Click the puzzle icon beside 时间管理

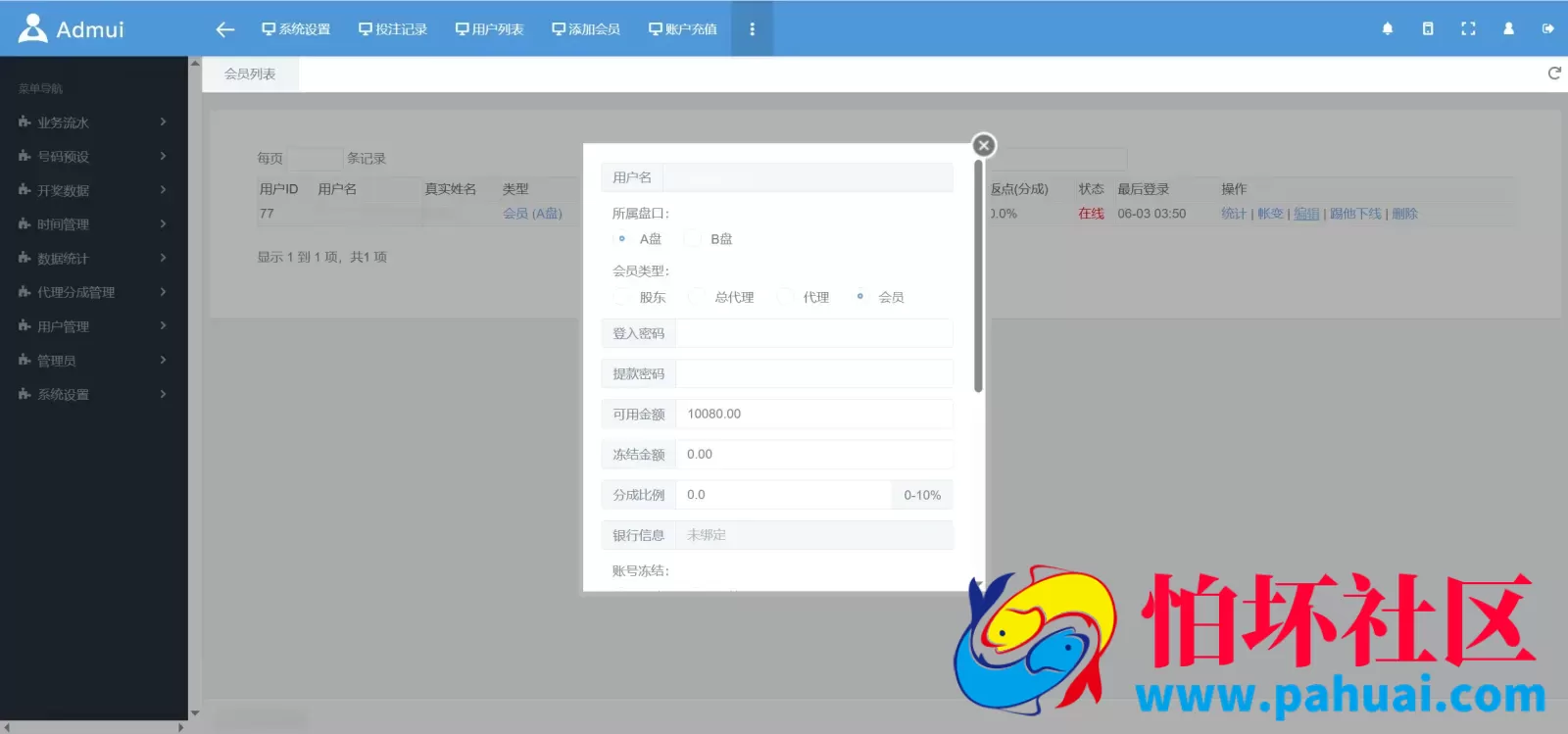point(24,224)
